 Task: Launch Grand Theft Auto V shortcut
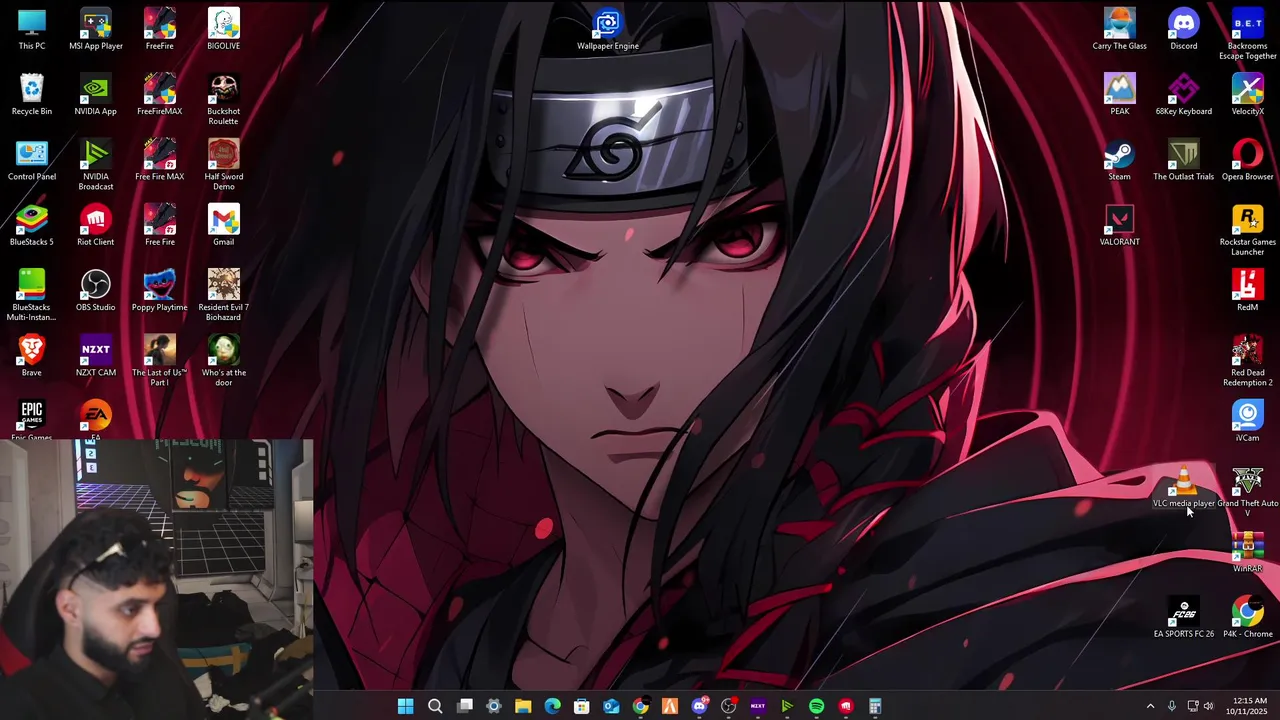click(1248, 491)
